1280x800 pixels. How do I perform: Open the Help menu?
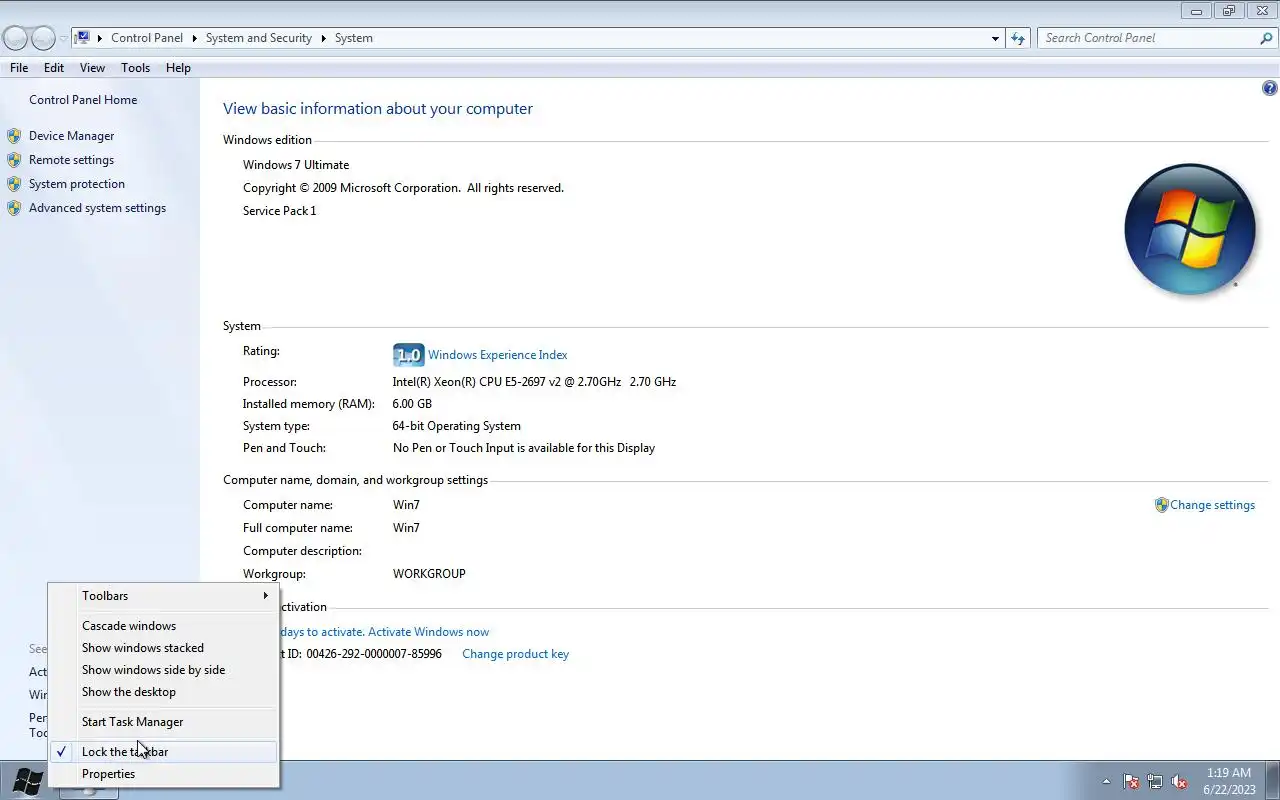[178, 68]
